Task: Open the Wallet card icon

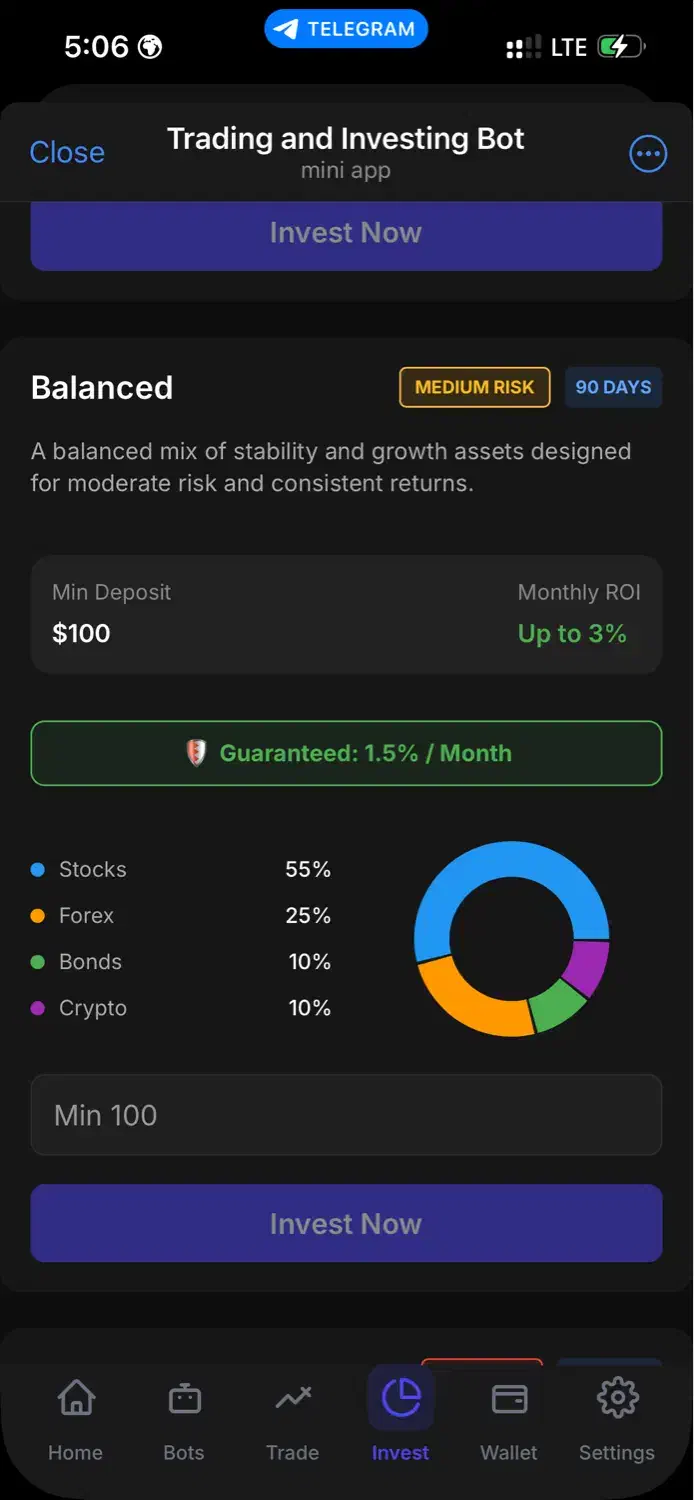Action: coord(509,1398)
